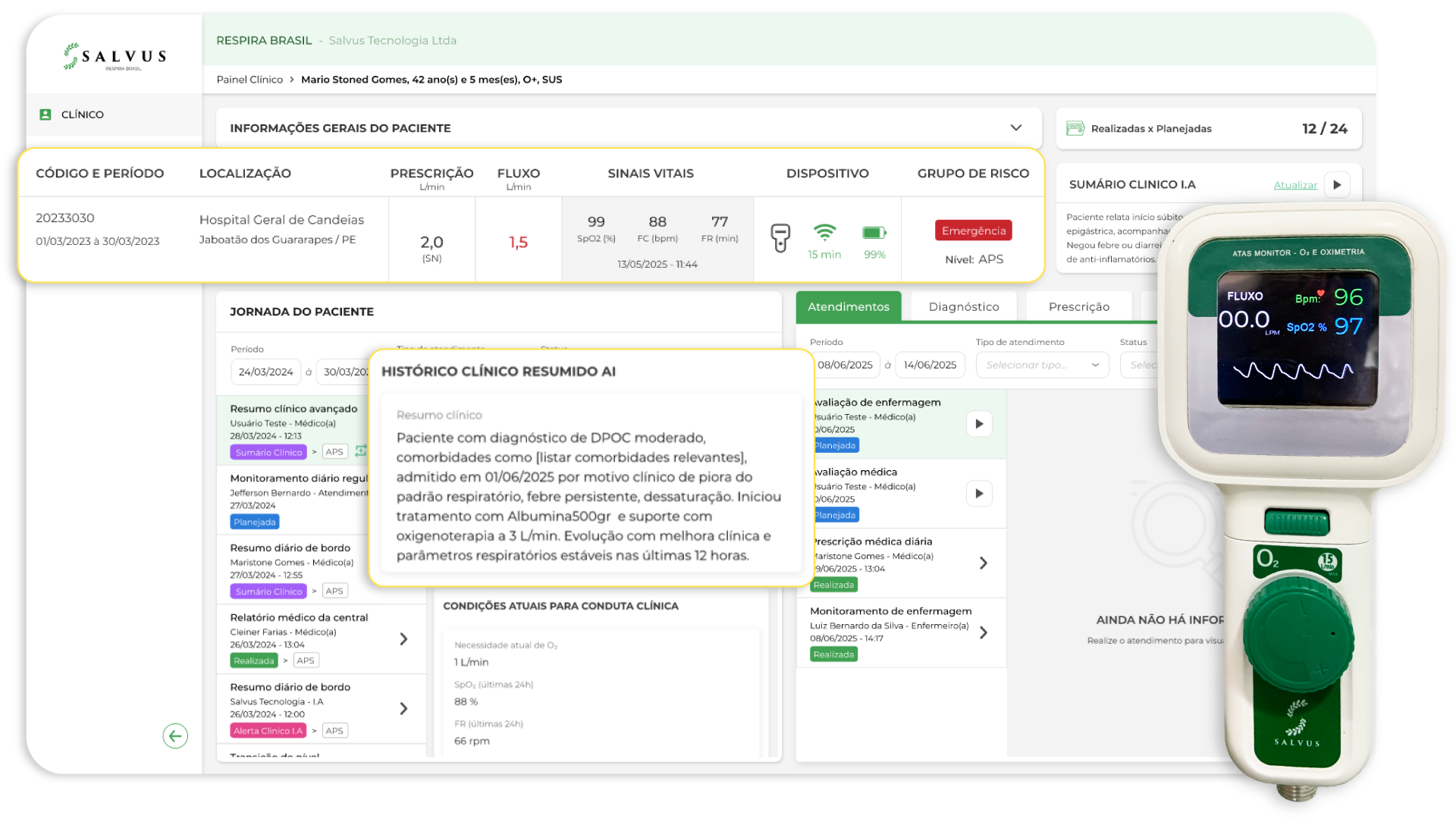
Task: Start the Avaliação de enfermagem play button
Action: [x=979, y=424]
